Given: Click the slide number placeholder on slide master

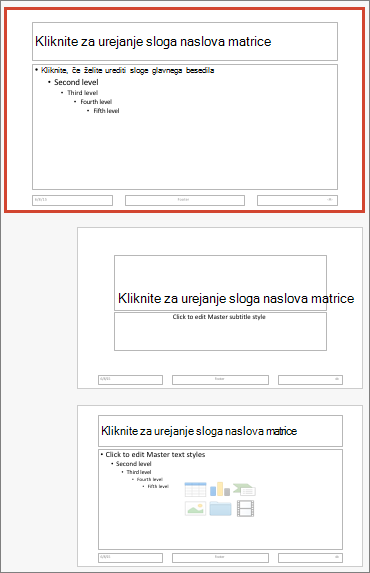Looking at the screenshot, I should tap(297, 200).
